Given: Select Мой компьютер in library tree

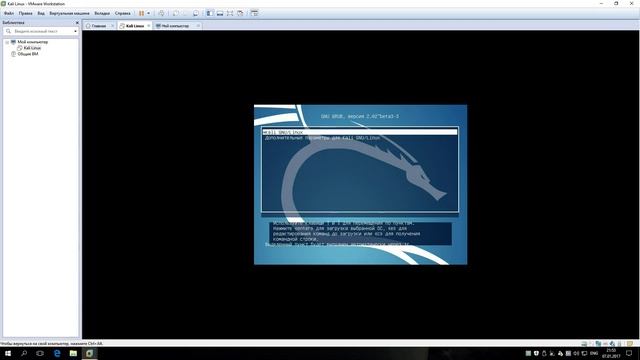Looking at the screenshot, I should (x=33, y=42).
